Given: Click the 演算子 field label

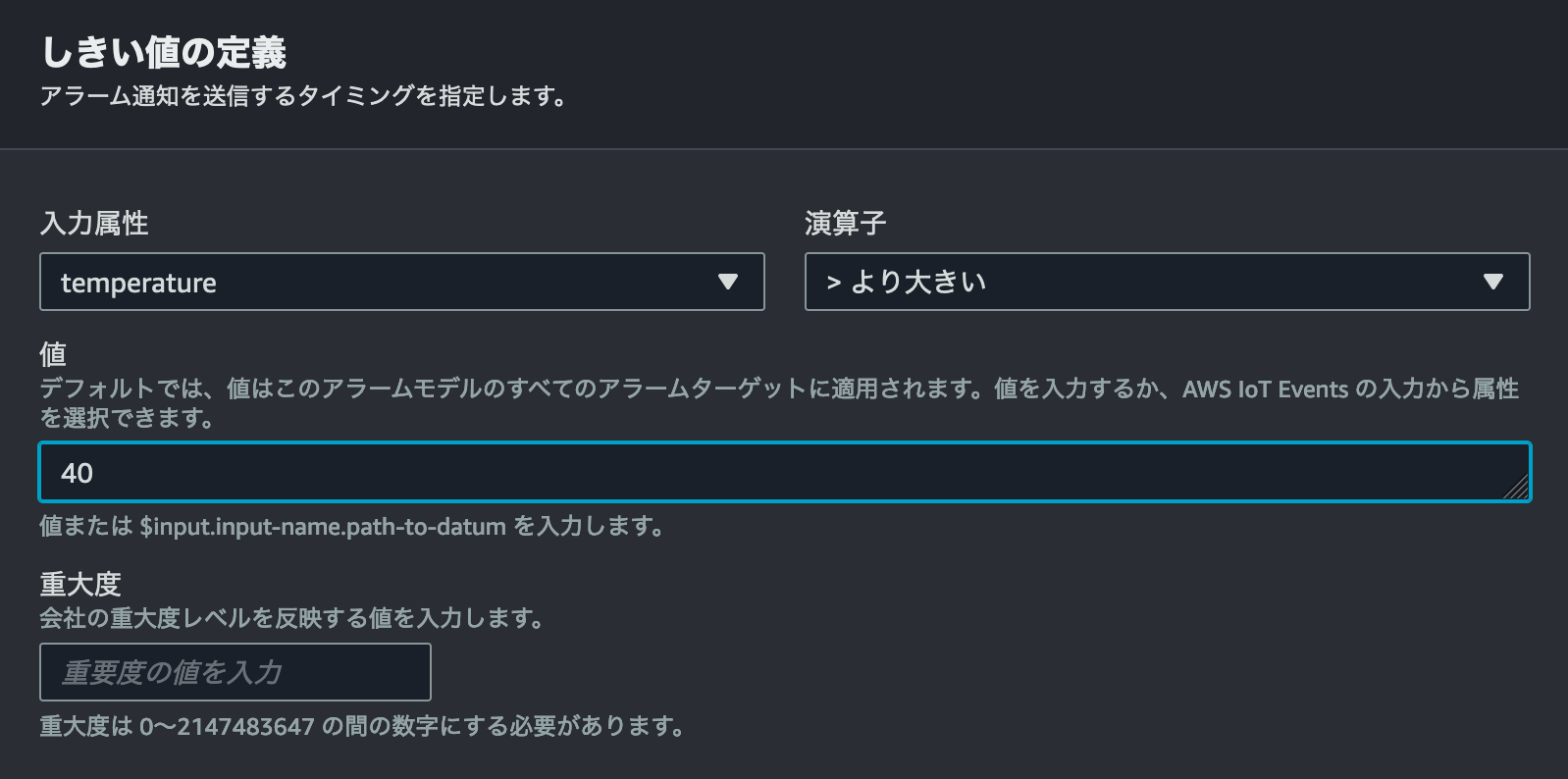Looking at the screenshot, I should coord(845,224).
